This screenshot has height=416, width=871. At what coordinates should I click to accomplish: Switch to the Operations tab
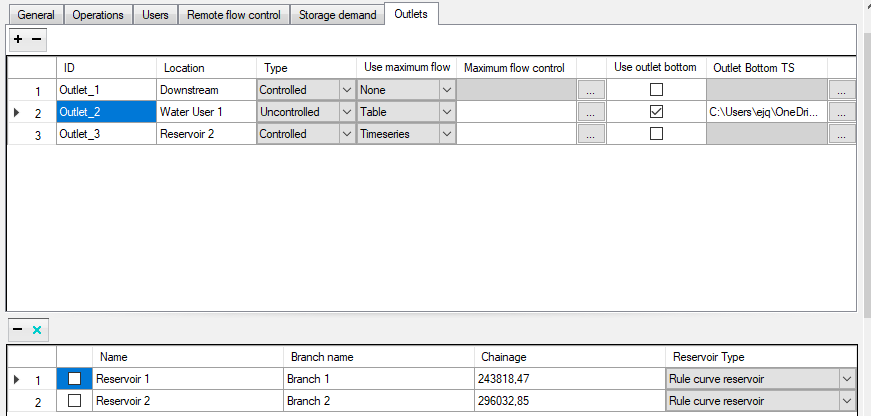pos(98,15)
